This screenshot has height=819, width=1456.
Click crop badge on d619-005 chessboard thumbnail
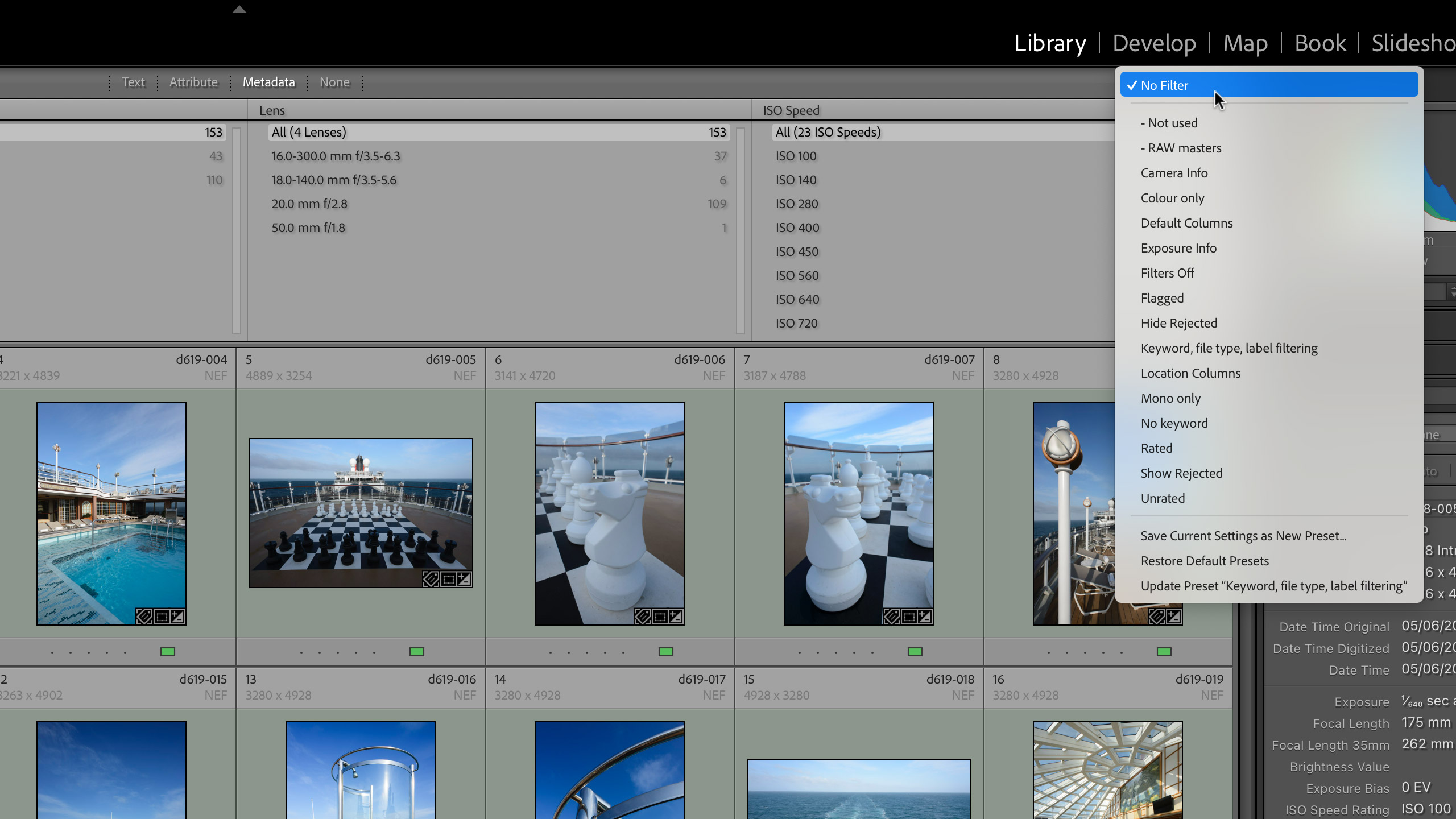pyautogui.click(x=448, y=579)
